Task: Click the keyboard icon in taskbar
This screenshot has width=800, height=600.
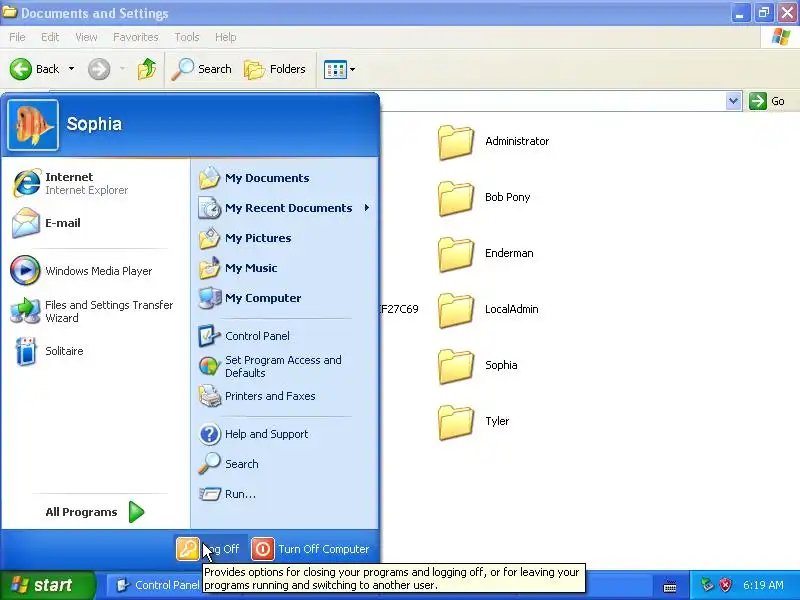Action: 670,587
